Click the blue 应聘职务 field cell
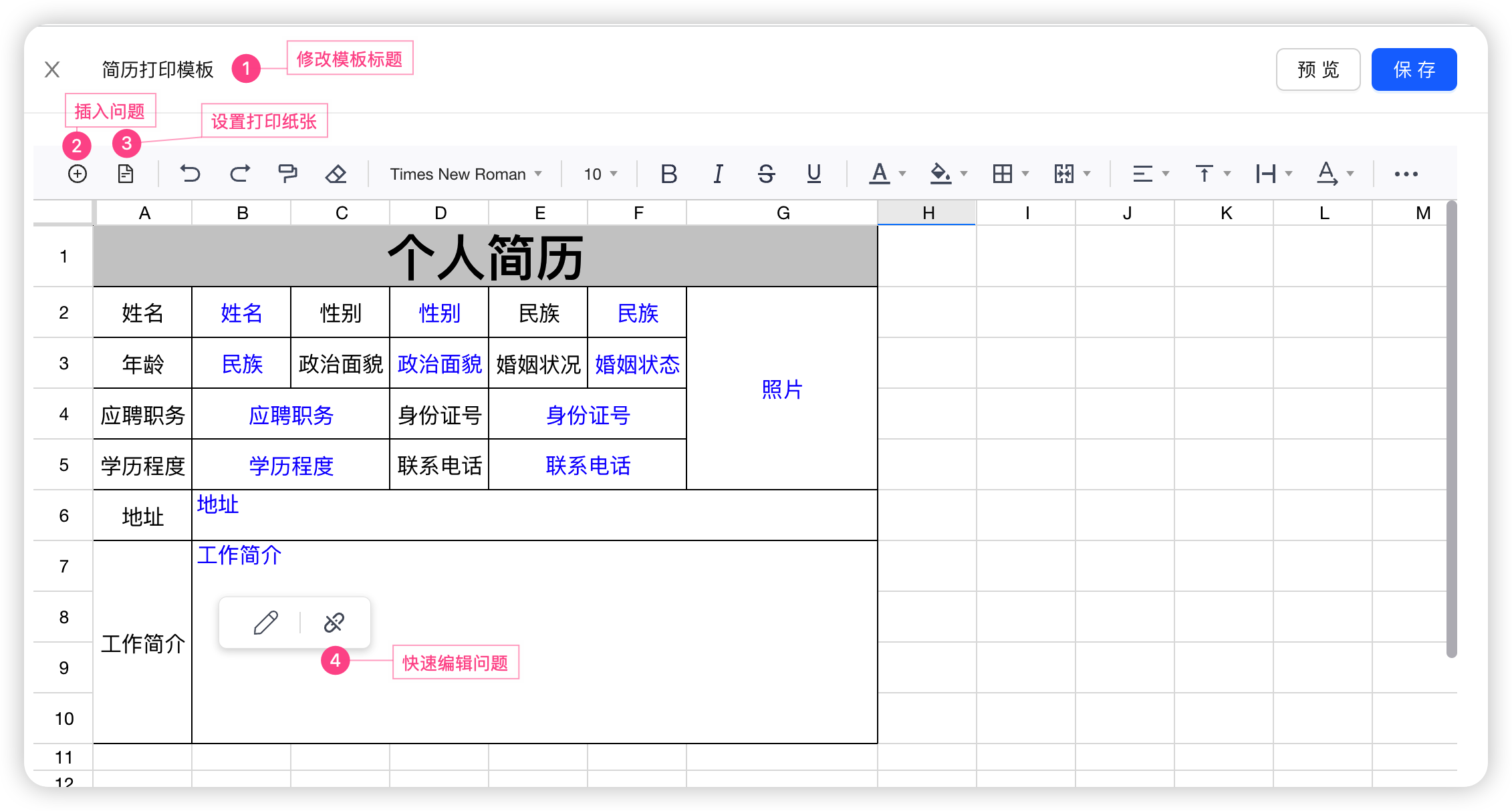The width and height of the screenshot is (1512, 811). 291,414
